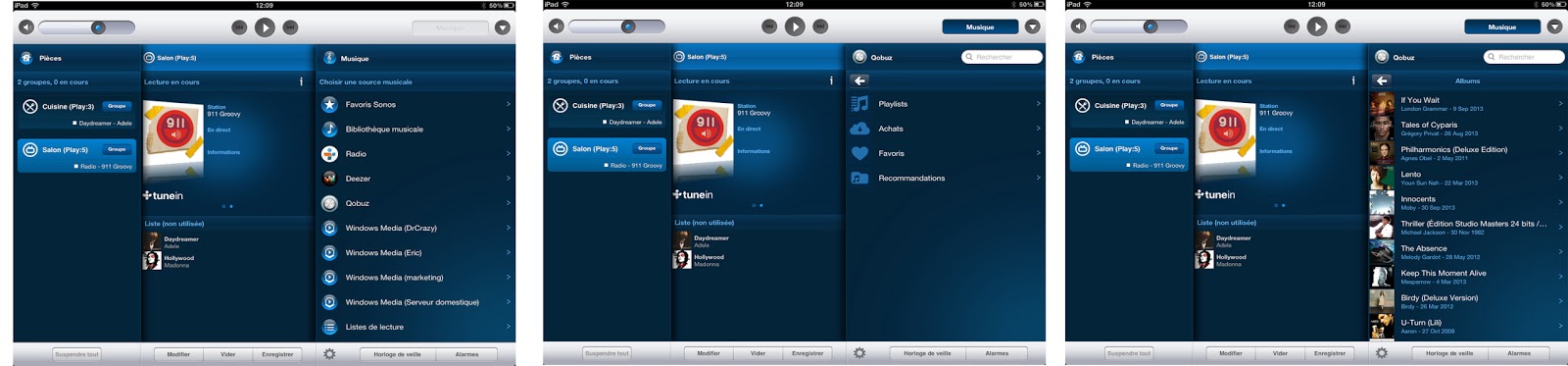Open the Qobuz Recommandations folder icon

click(859, 178)
